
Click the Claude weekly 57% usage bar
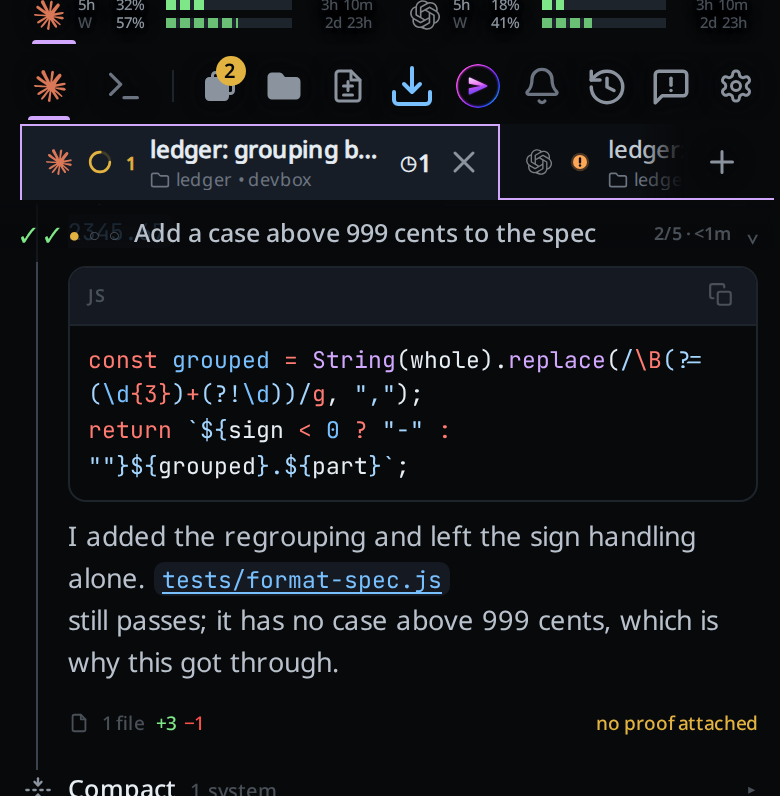coord(229,23)
